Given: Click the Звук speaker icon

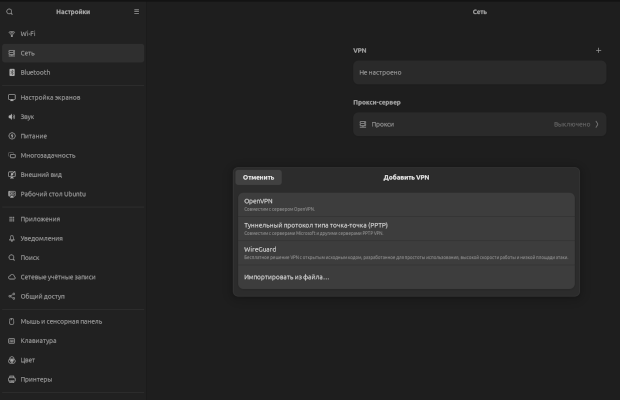Looking at the screenshot, I should [x=12, y=117].
